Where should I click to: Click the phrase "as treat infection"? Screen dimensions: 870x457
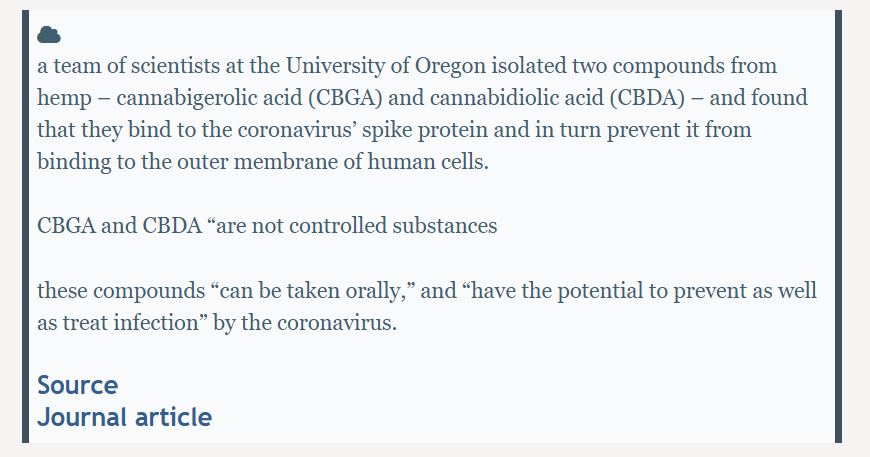pos(118,322)
